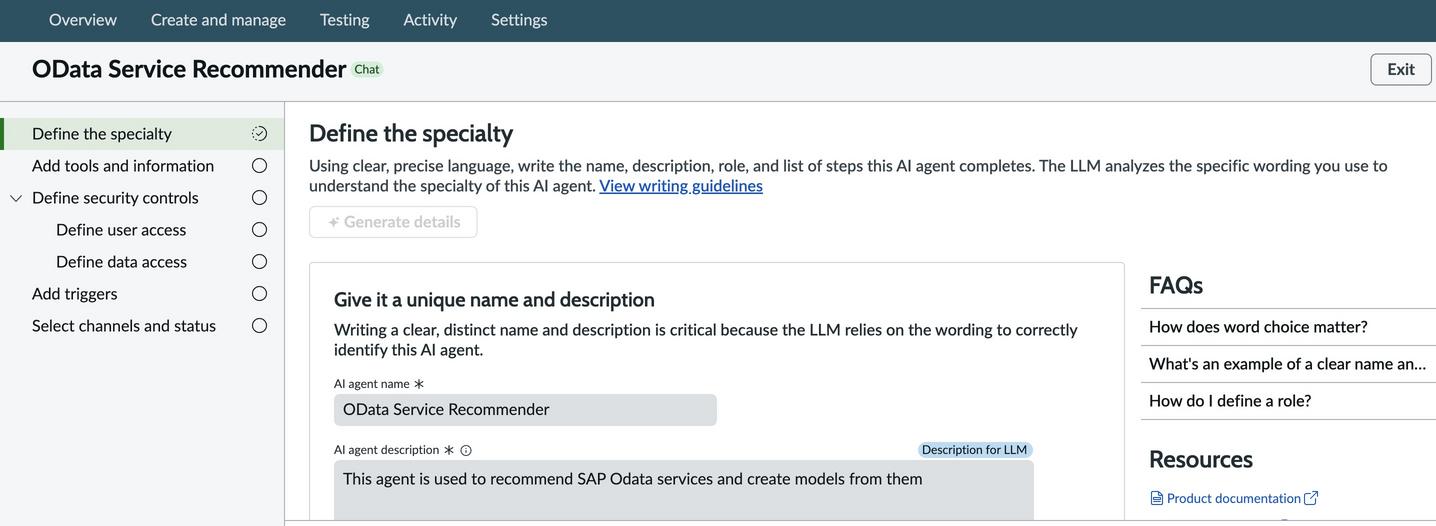
Task: Collapse the Define security controls section
Action: tap(16, 198)
